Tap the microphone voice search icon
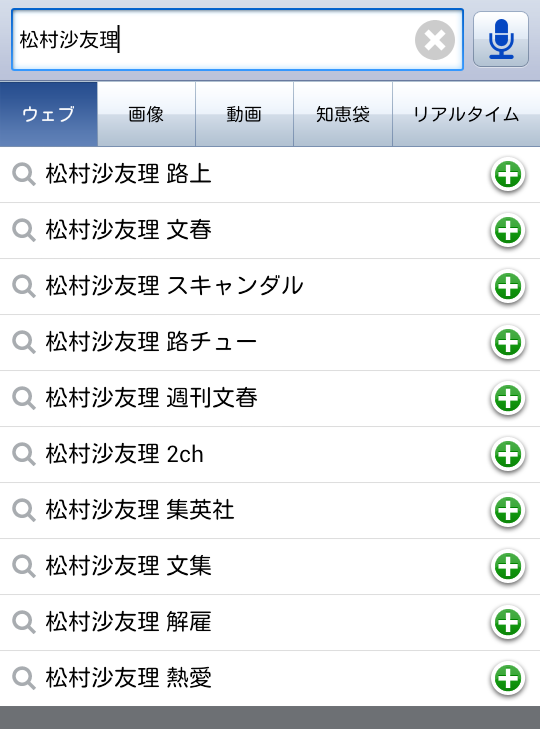 click(500, 40)
